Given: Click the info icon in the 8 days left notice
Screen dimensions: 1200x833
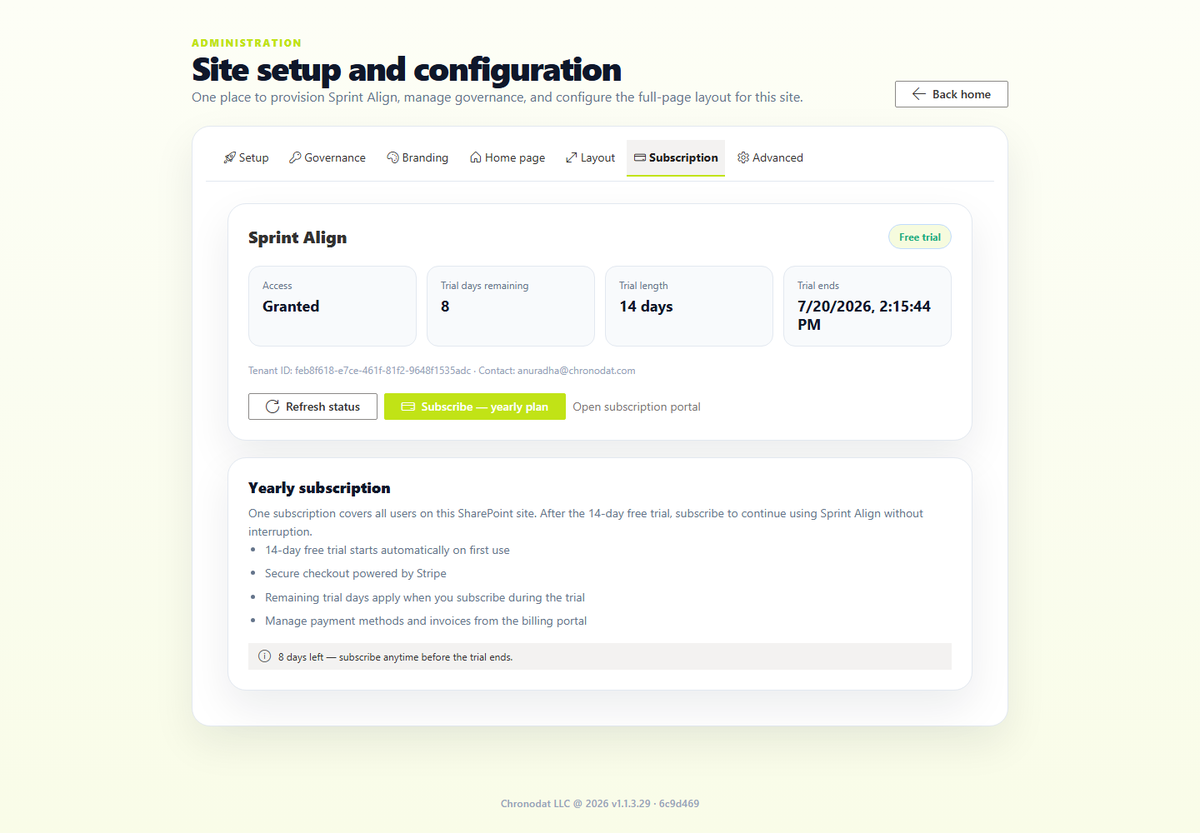Looking at the screenshot, I should [x=265, y=657].
